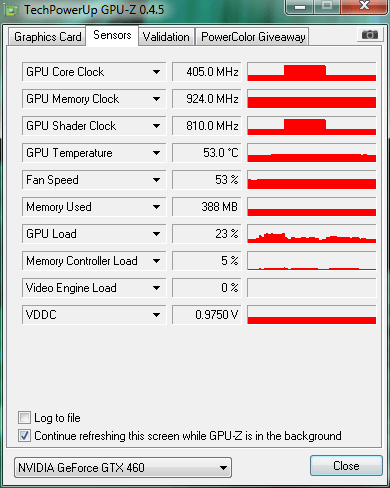390x488 pixels.
Task: Click the Close button
Action: point(346,465)
